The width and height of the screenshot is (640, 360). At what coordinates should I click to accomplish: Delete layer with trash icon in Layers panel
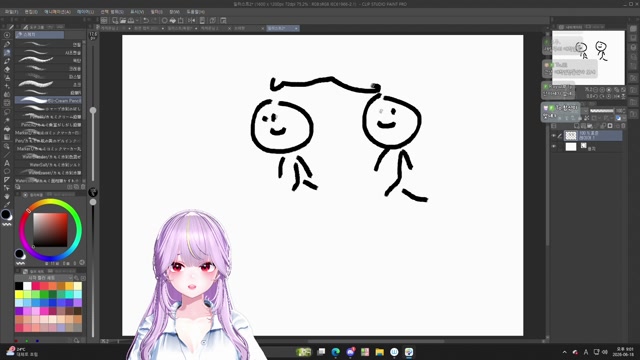(623, 126)
